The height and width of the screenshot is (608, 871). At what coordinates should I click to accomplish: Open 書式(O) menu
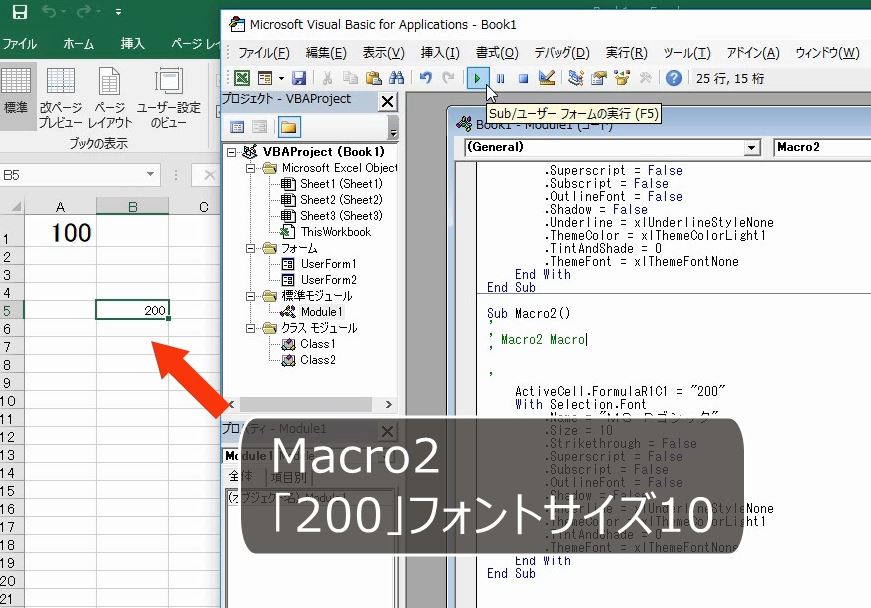[x=497, y=53]
